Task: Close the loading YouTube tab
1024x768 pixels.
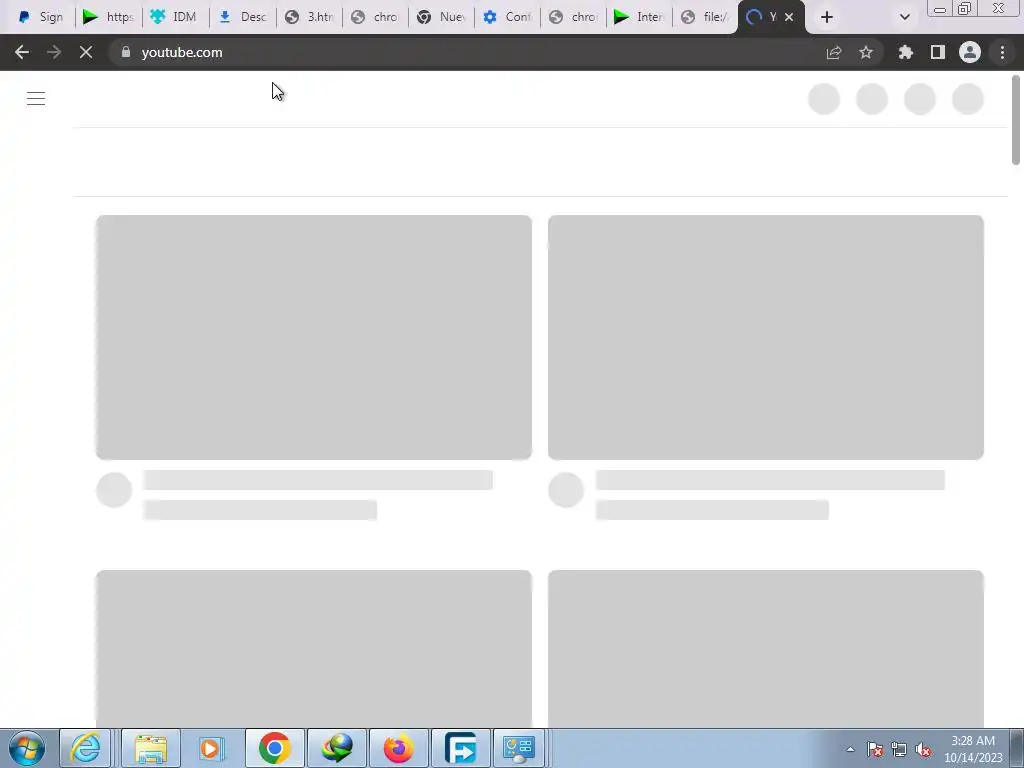Action: (789, 17)
